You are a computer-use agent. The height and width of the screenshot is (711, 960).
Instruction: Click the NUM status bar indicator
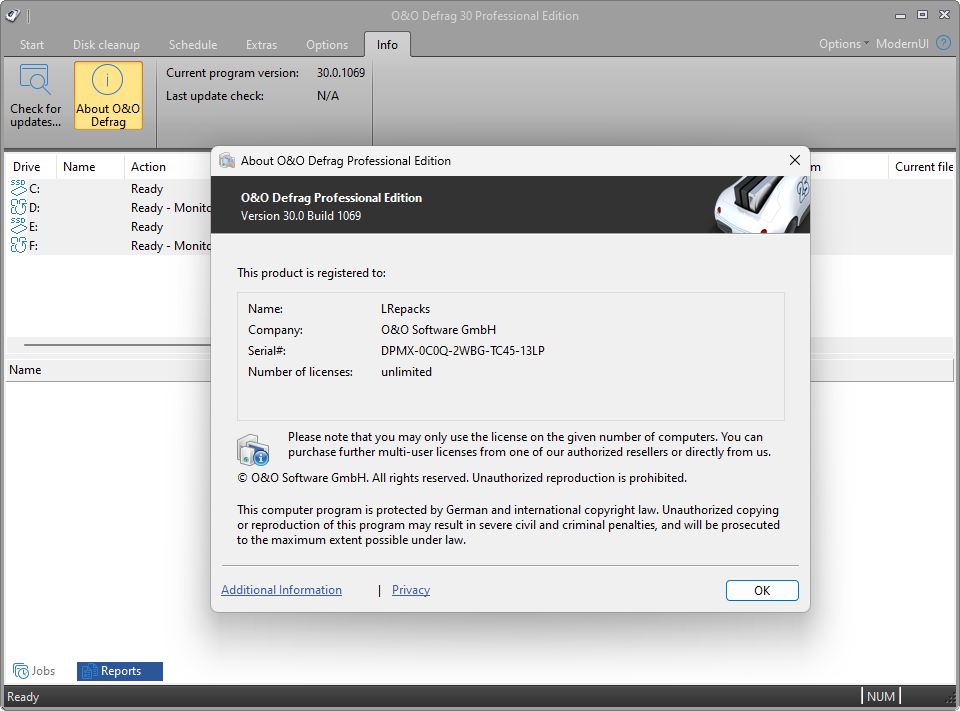tap(881, 696)
